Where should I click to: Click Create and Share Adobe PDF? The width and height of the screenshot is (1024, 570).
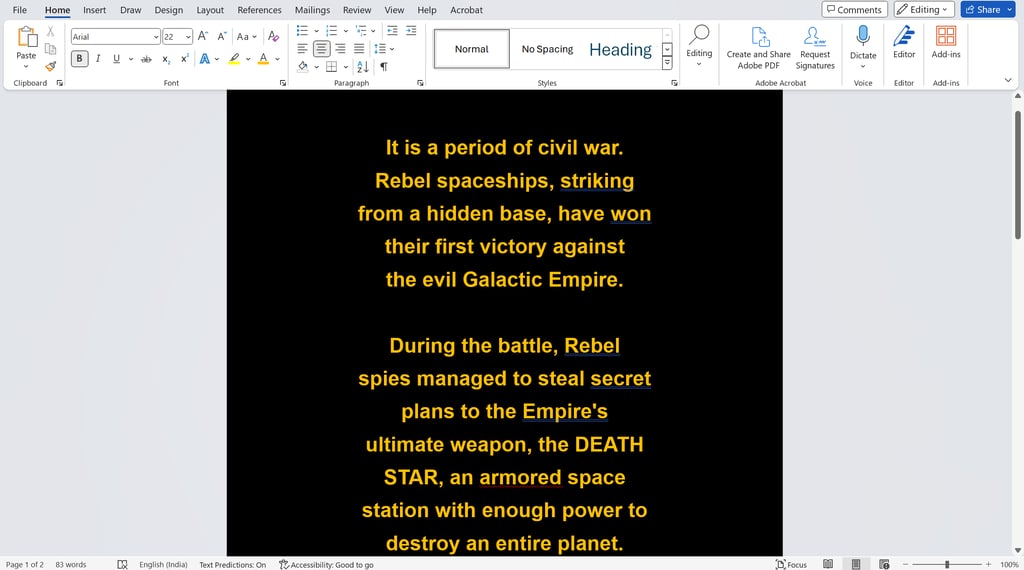[x=758, y=48]
